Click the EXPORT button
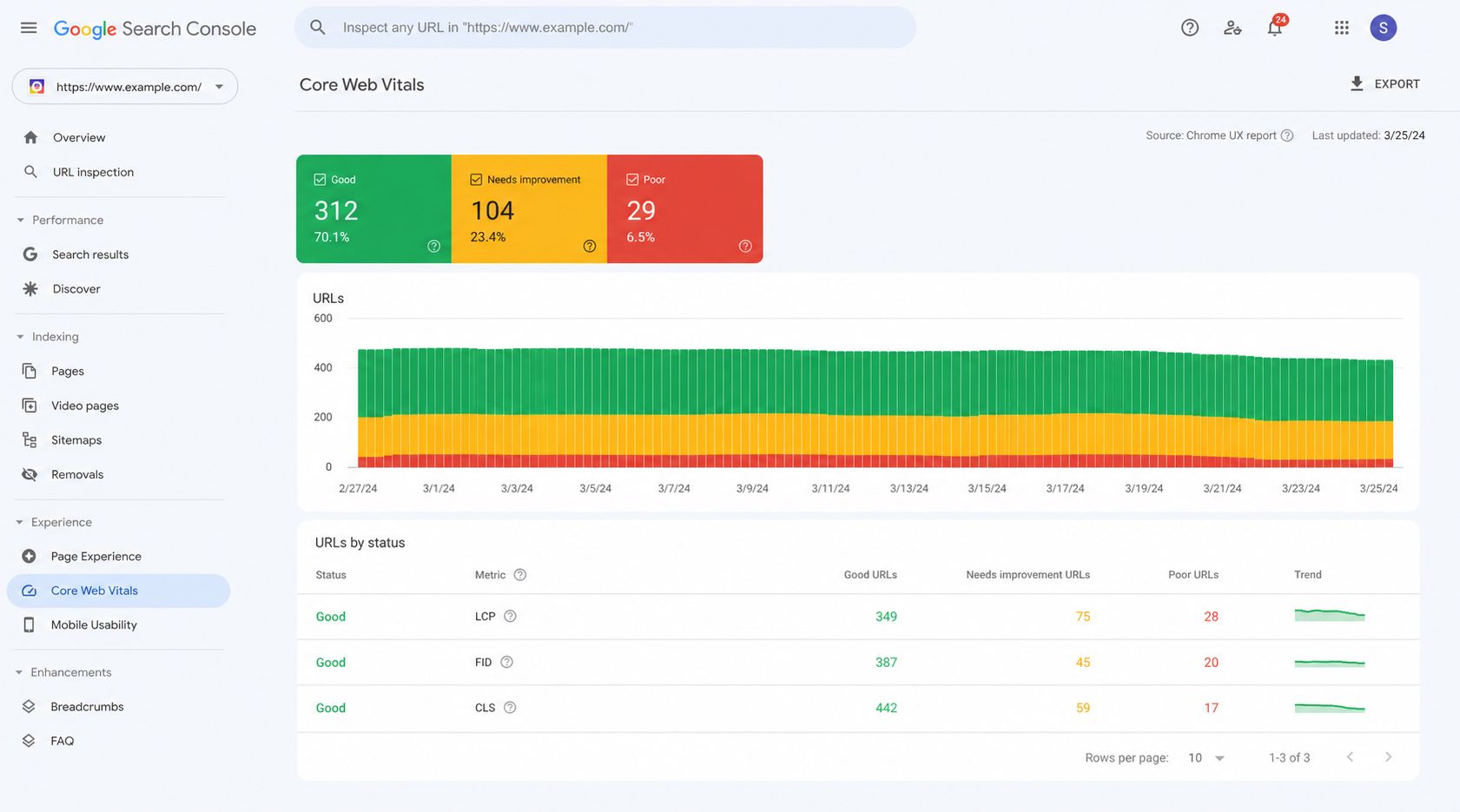The width and height of the screenshot is (1460, 812). (x=1384, y=84)
